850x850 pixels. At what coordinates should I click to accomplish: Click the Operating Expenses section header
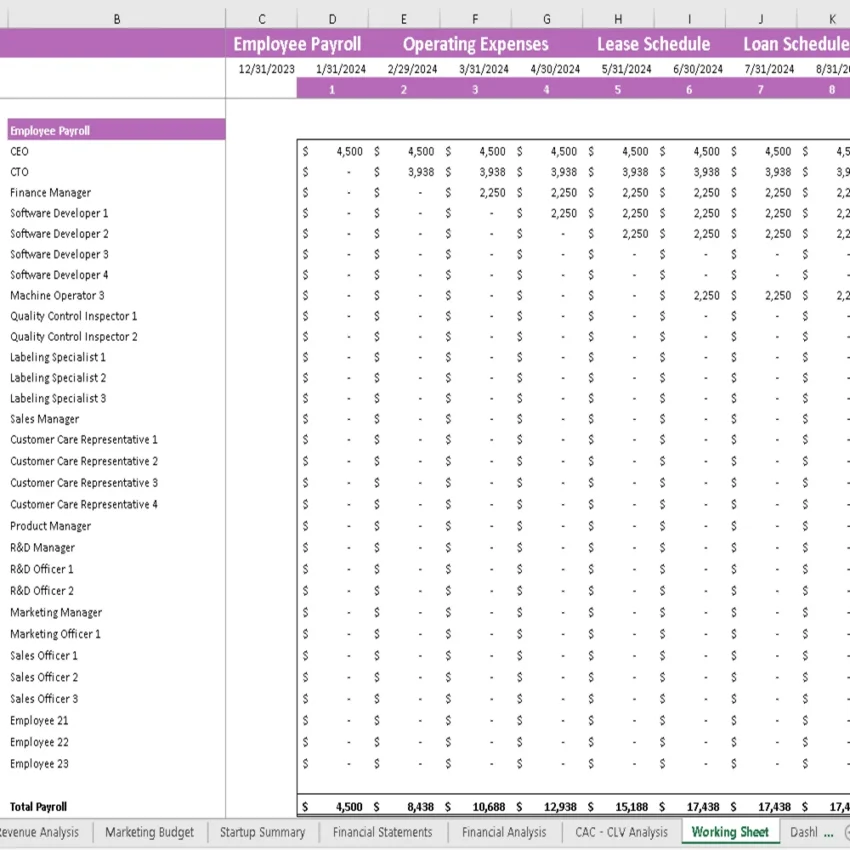coord(475,44)
